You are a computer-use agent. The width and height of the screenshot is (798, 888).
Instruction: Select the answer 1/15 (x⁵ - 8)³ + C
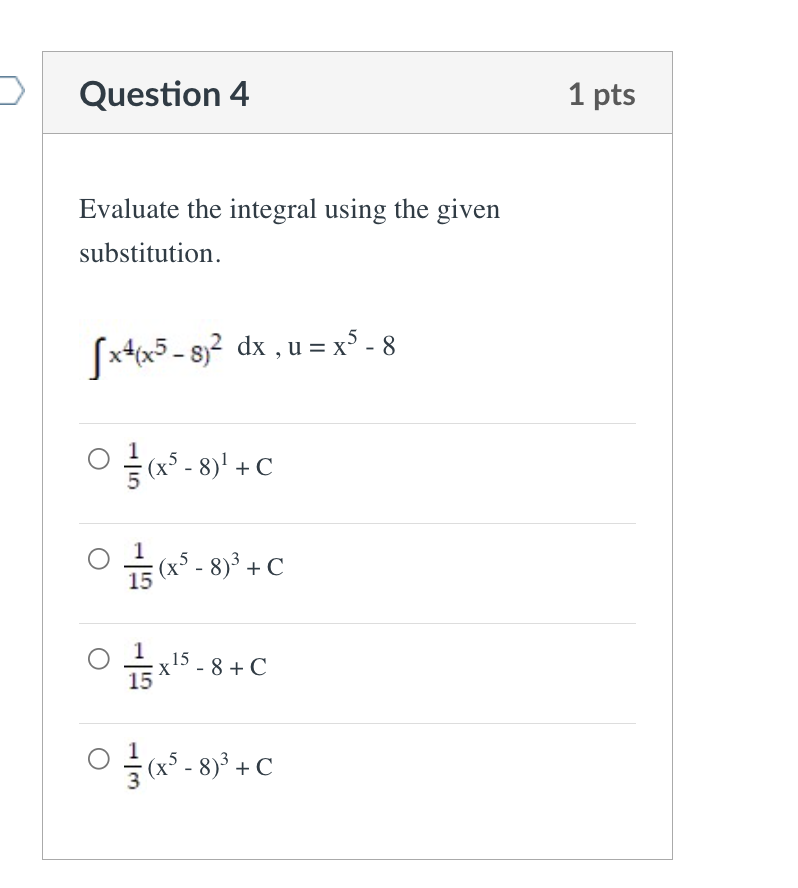click(x=99, y=558)
